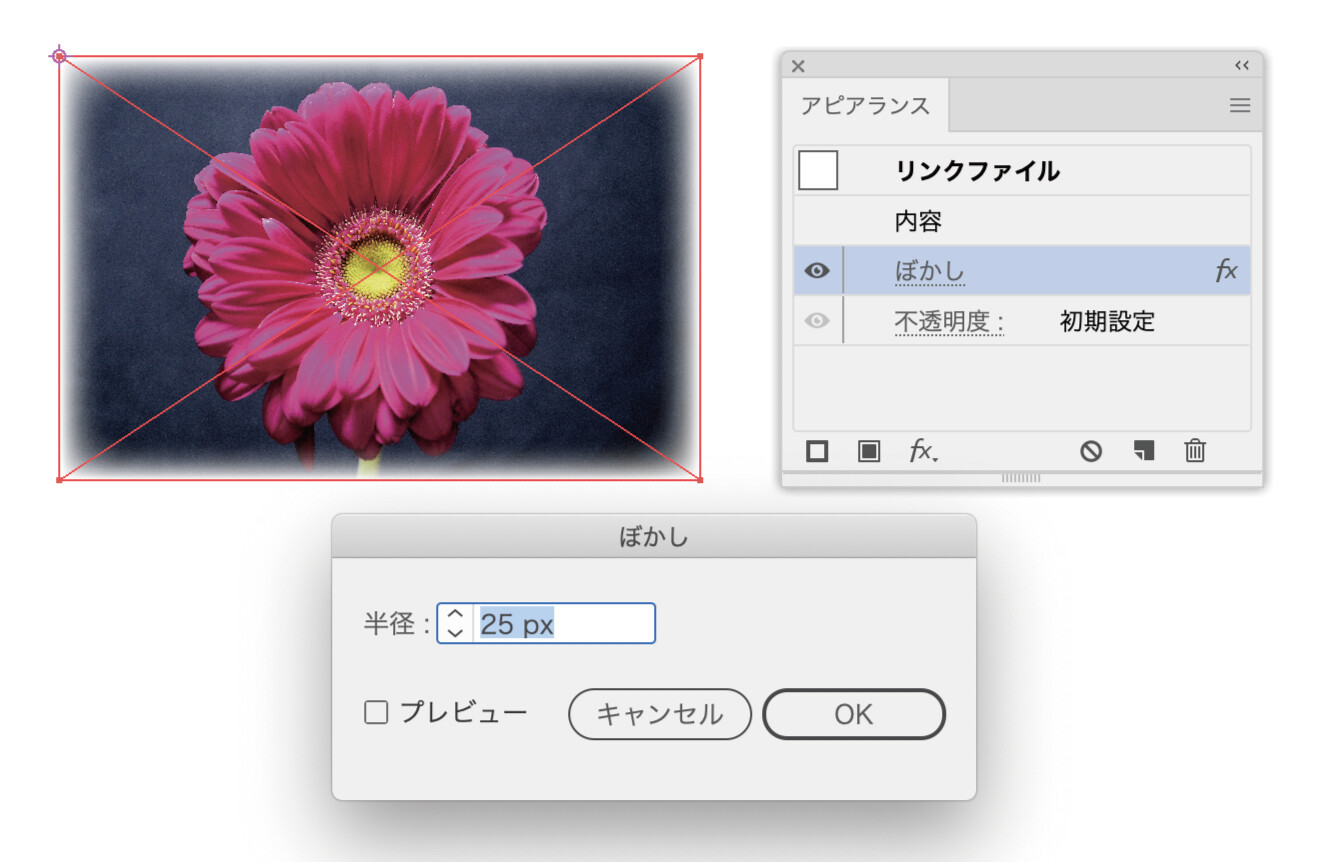1322x862 pixels.
Task: Click the ぼかし dialog title bar
Action: click(654, 537)
